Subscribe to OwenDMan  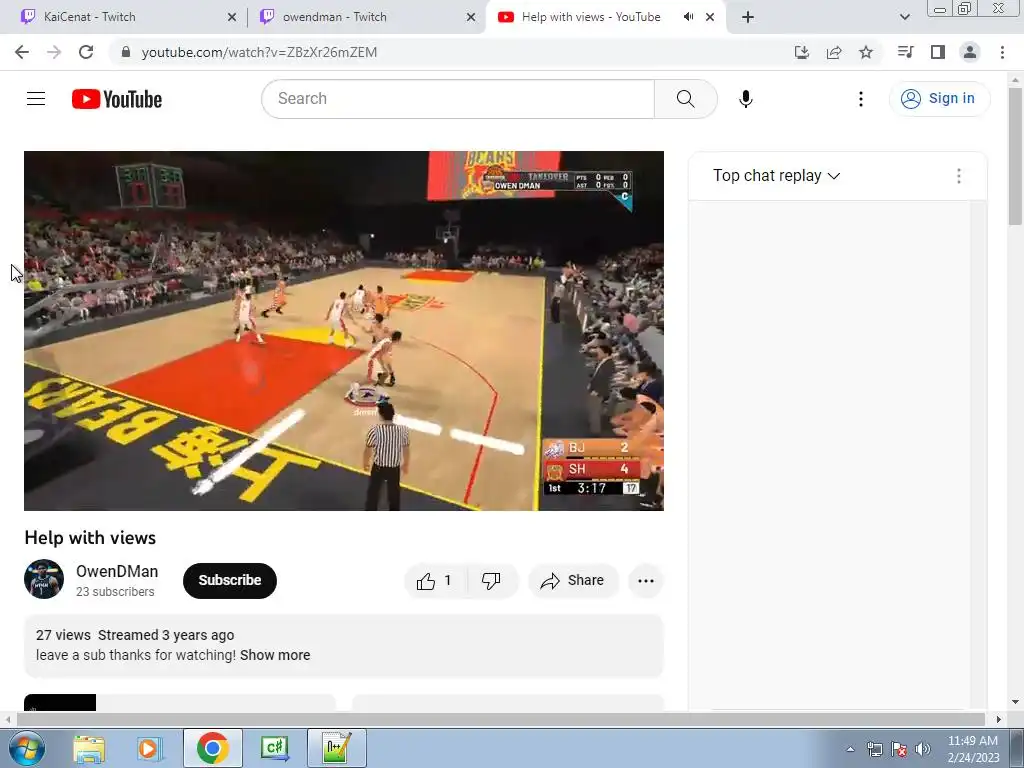(230, 581)
